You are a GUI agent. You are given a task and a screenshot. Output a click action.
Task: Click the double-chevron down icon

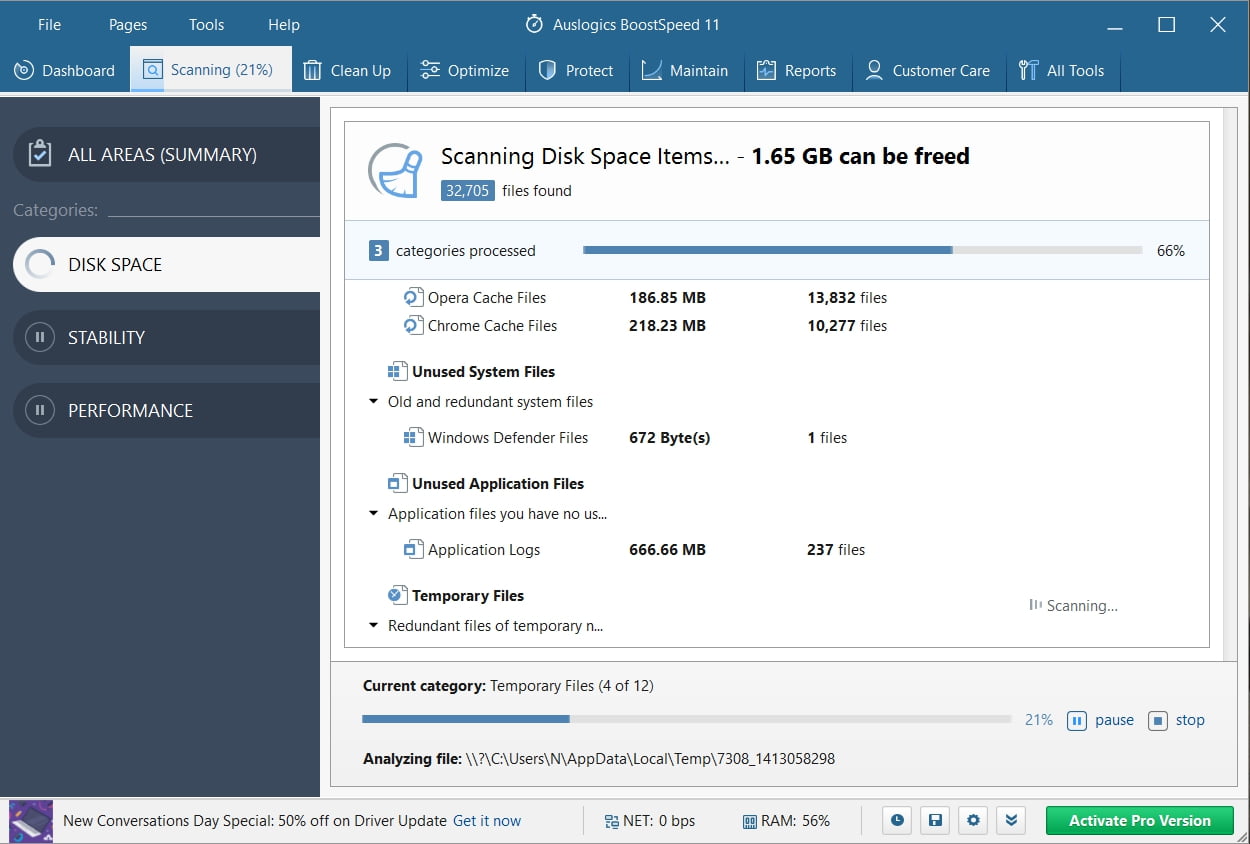pos(1011,821)
